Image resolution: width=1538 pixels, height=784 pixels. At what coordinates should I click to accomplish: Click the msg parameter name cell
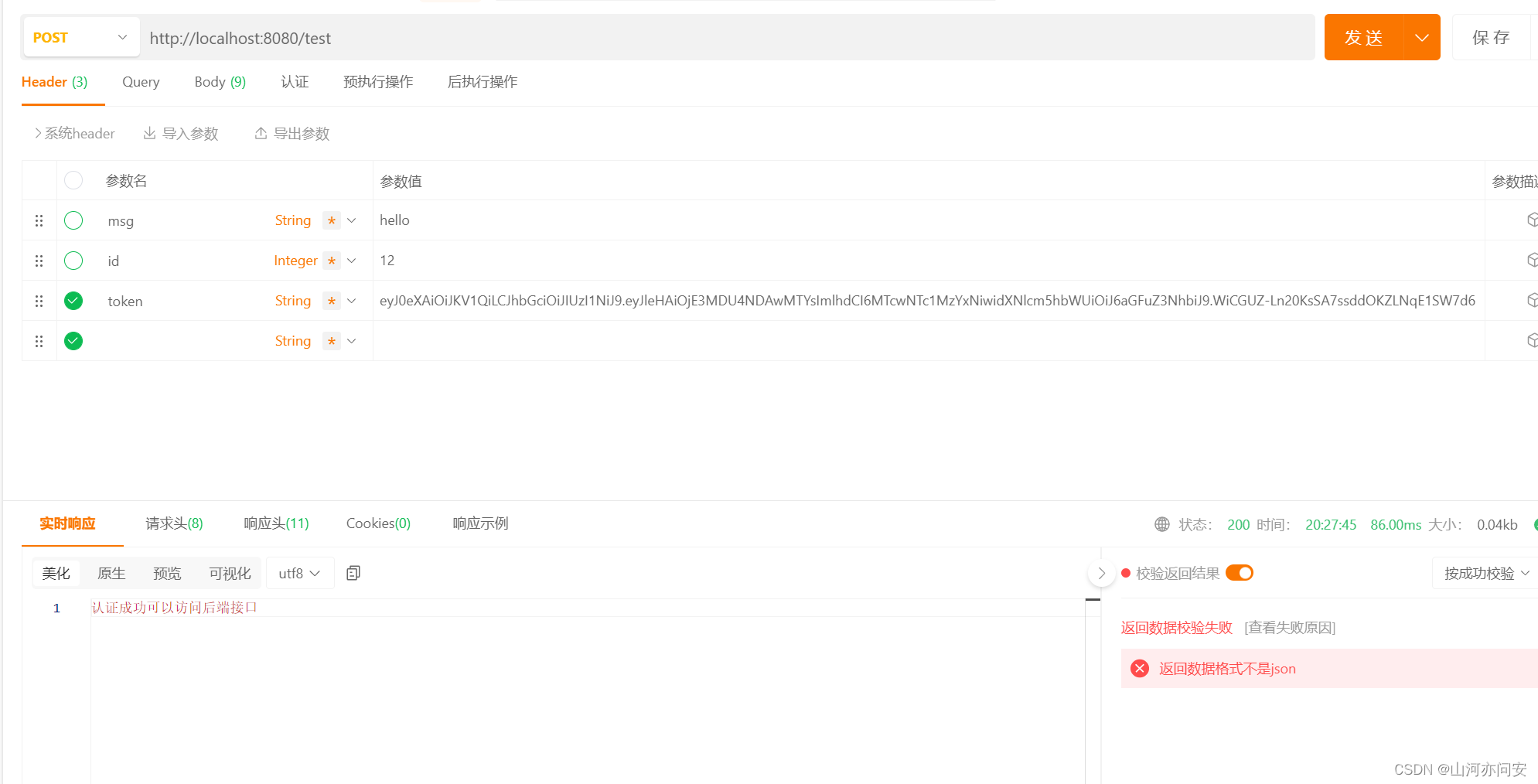click(x=182, y=220)
